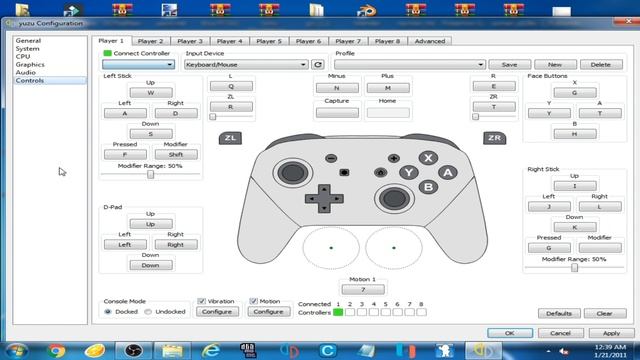Toggle the Connect Controller checkbox
This screenshot has width=640, height=360.
pos(107,53)
